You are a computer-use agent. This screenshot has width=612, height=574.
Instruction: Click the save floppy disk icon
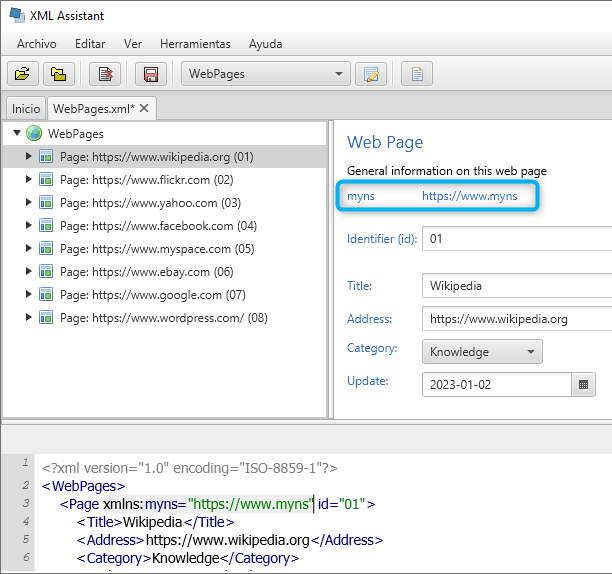151,74
